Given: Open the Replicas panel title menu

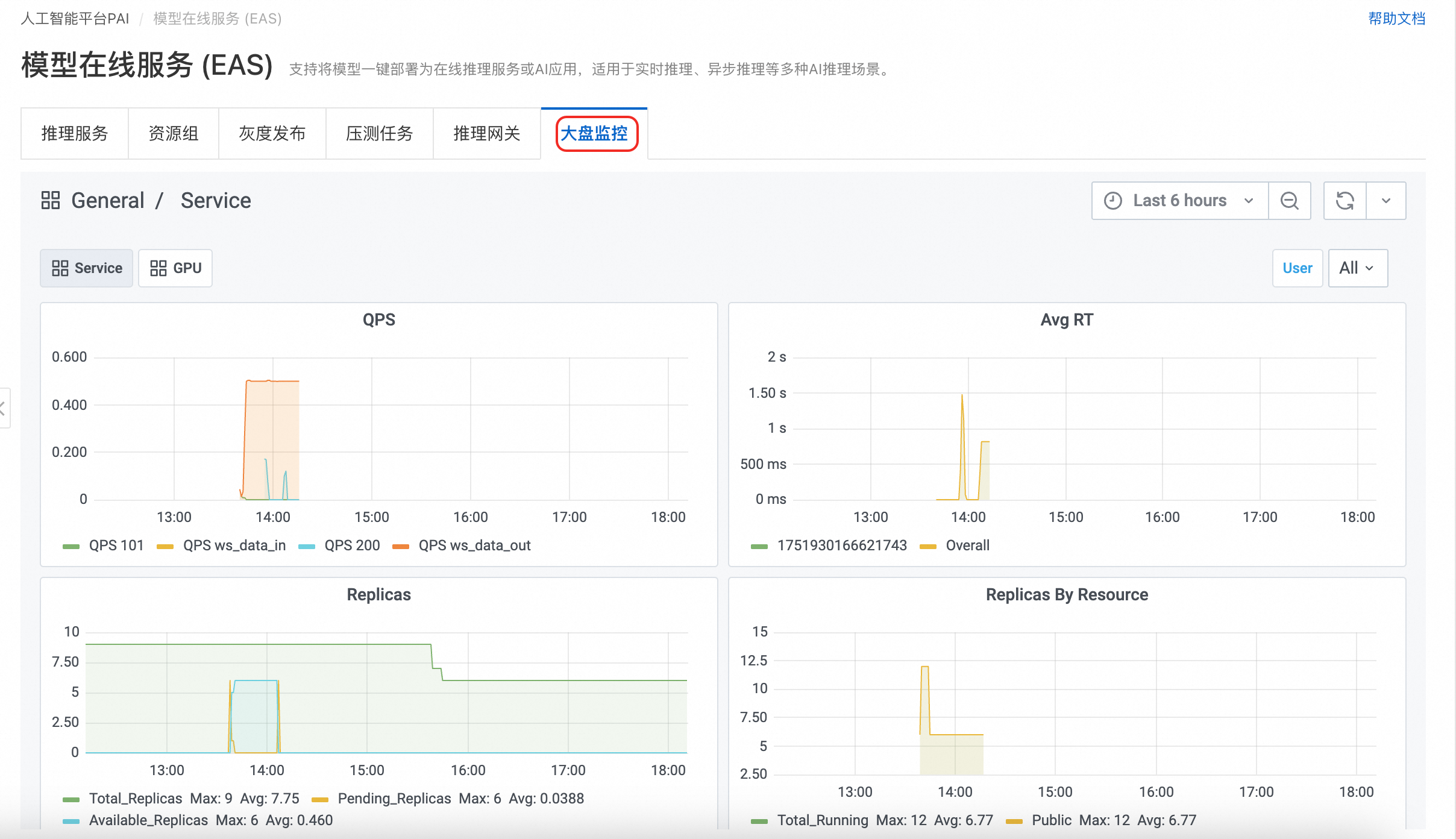Looking at the screenshot, I should click(x=379, y=594).
